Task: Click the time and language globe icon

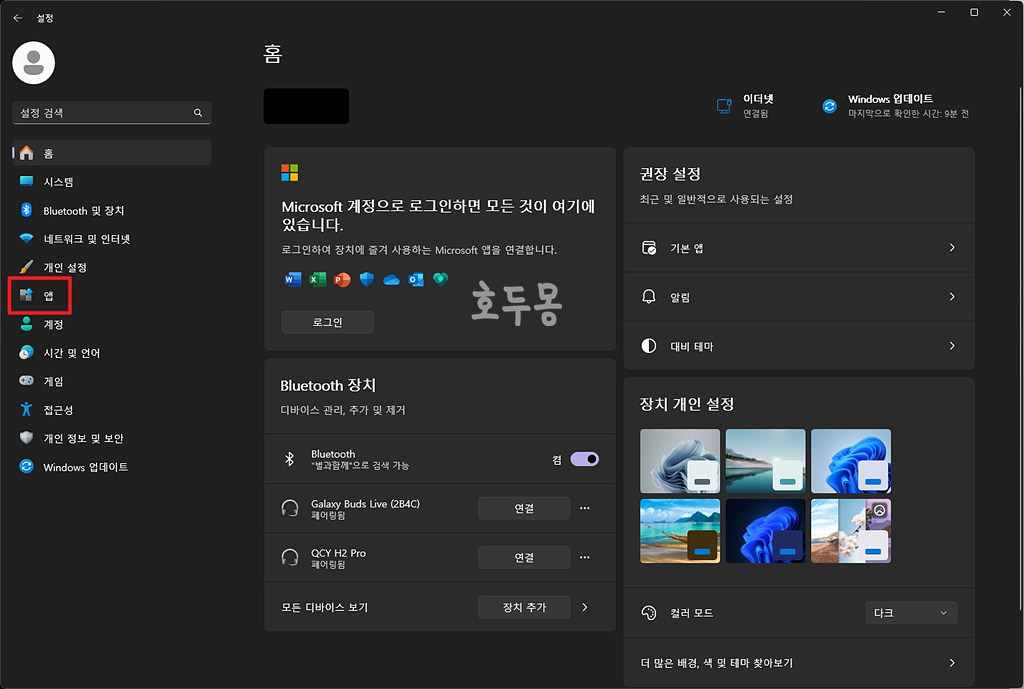Action: tap(26, 353)
